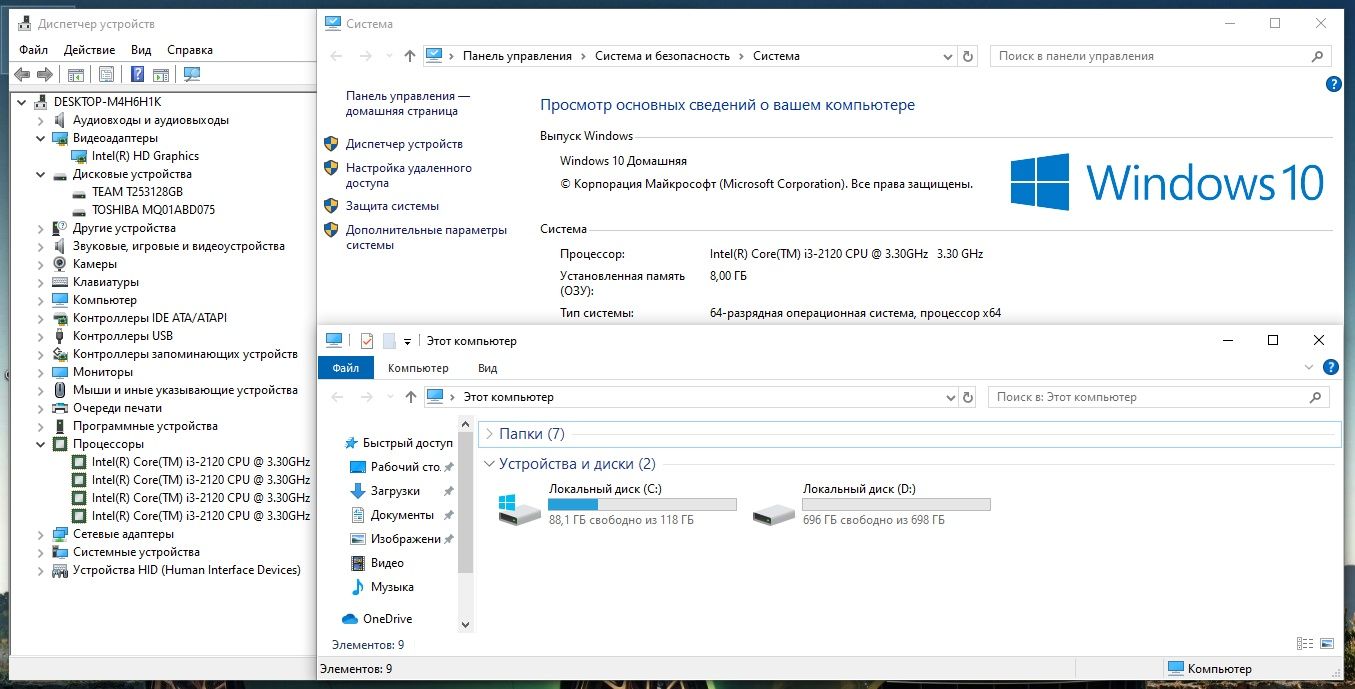Screen dimensions: 1355x689
Task: Select Звуковые, игровые и видеоустройства row
Action: point(179,246)
